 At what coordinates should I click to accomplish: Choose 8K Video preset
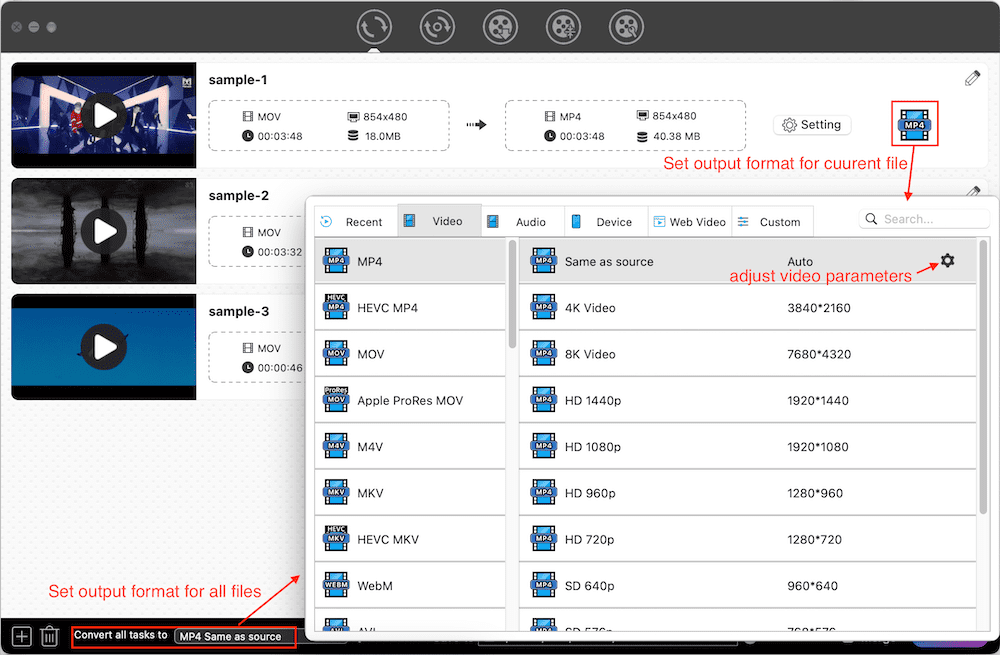coord(747,353)
